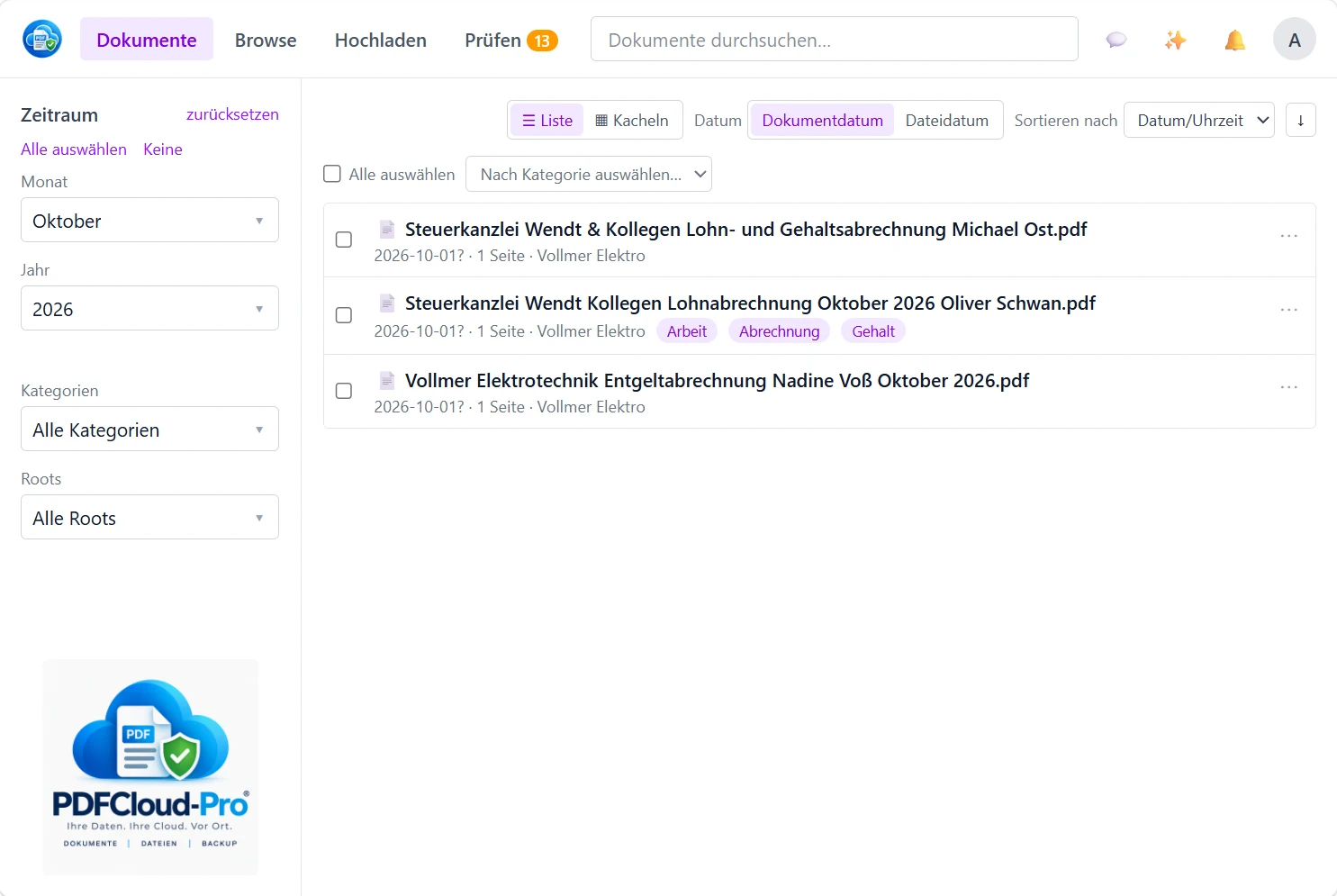Screen dimensions: 1337x896
Task: Switch to Kacheln tile view
Action: [x=632, y=120]
